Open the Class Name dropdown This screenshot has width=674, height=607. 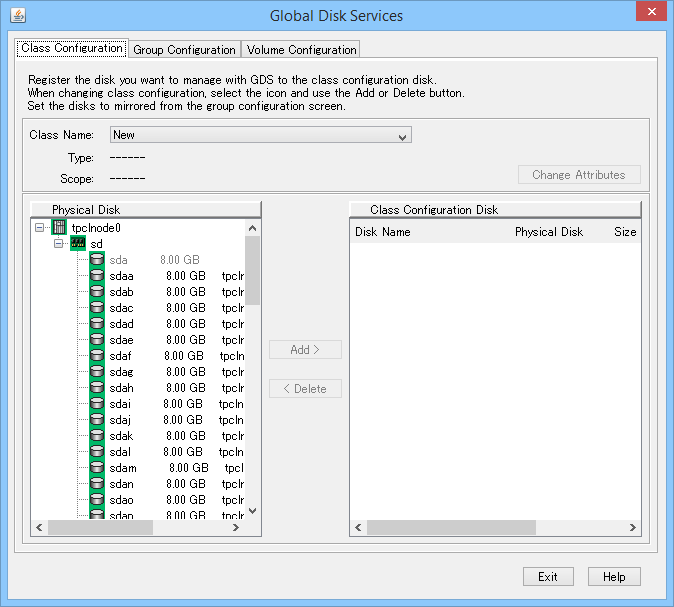(x=260, y=135)
